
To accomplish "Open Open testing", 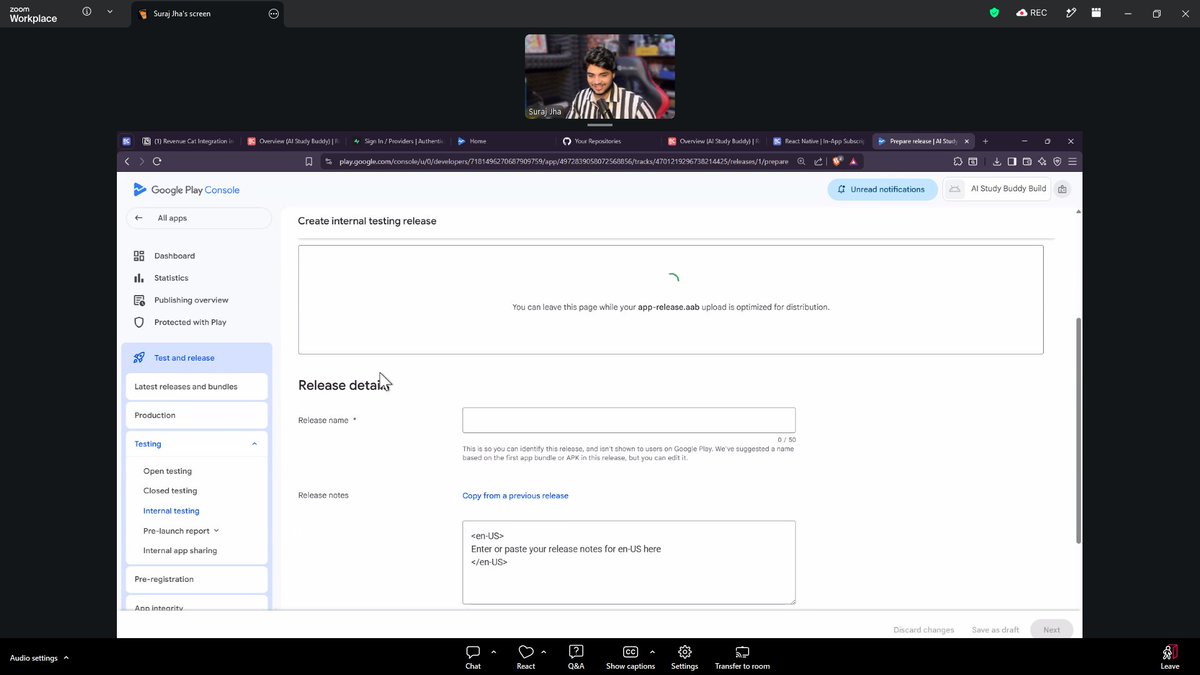I will click(167, 471).
